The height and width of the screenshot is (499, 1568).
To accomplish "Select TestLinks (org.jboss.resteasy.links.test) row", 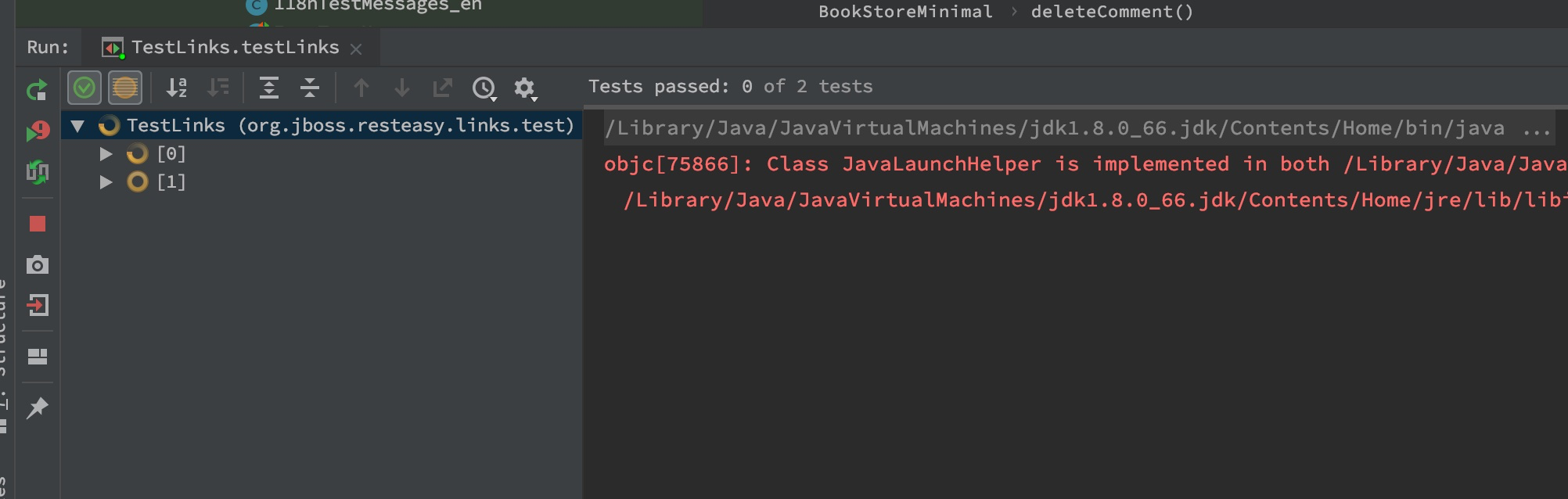I will coord(322,125).
